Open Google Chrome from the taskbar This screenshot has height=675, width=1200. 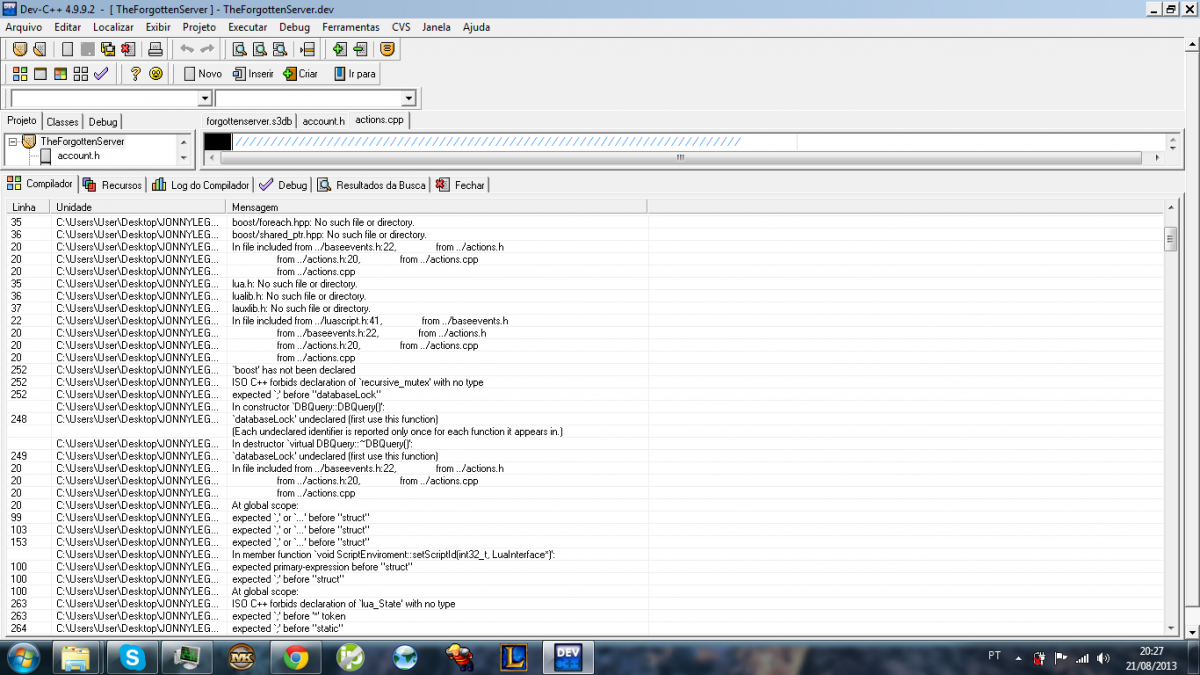(295, 657)
